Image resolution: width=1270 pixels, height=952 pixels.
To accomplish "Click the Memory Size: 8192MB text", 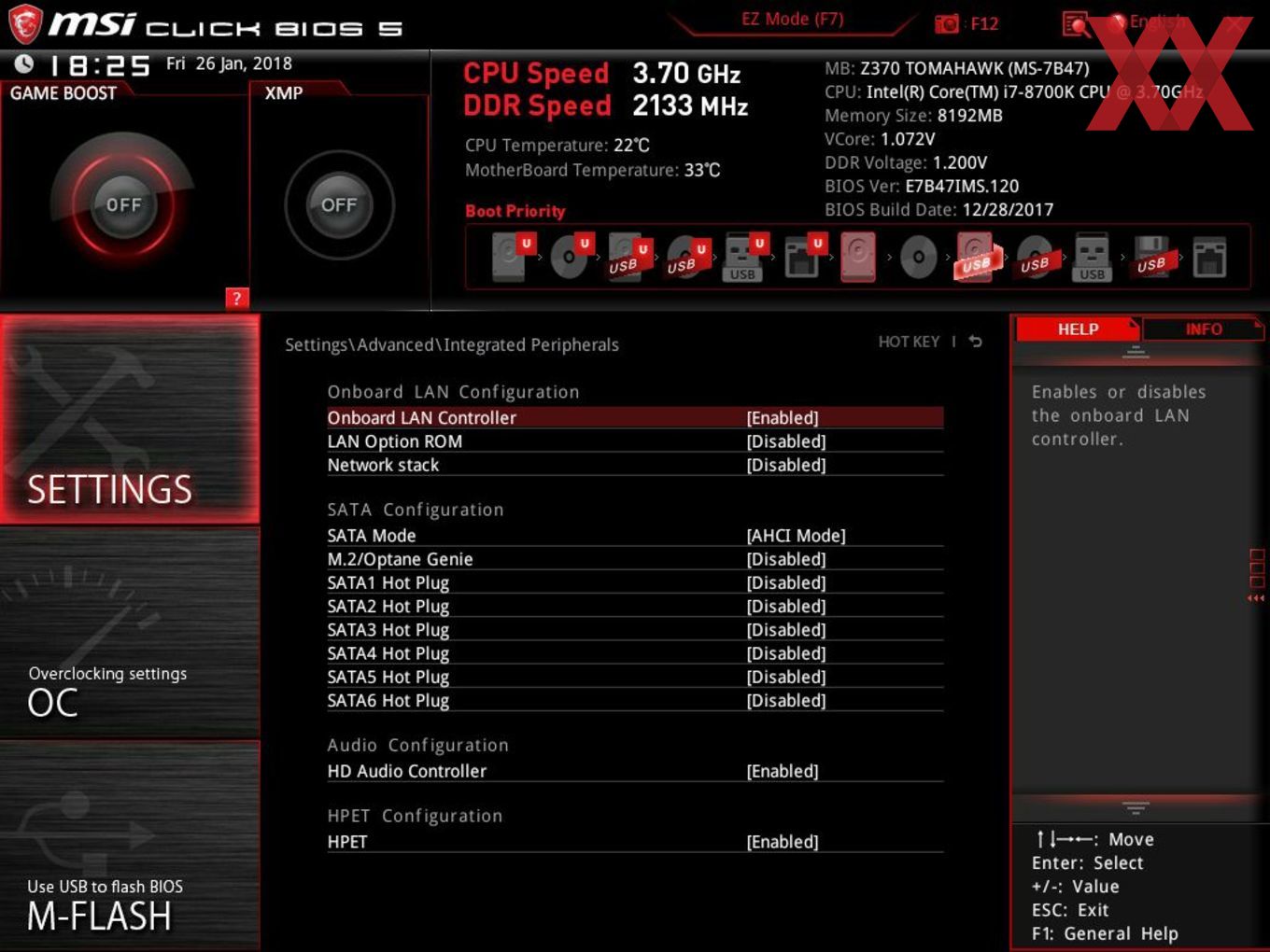I will click(x=913, y=116).
